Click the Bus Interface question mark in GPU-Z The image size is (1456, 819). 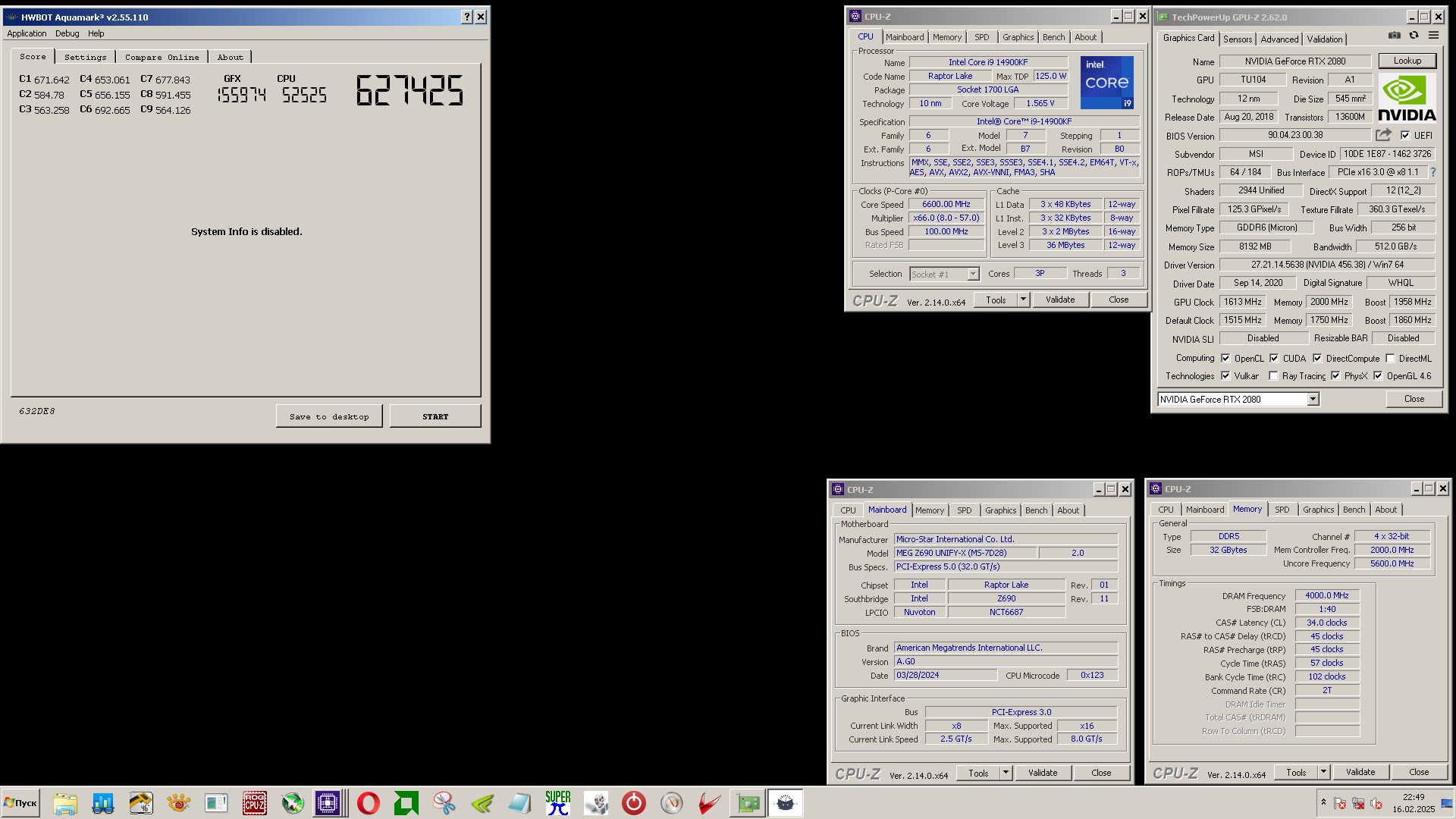point(1433,172)
